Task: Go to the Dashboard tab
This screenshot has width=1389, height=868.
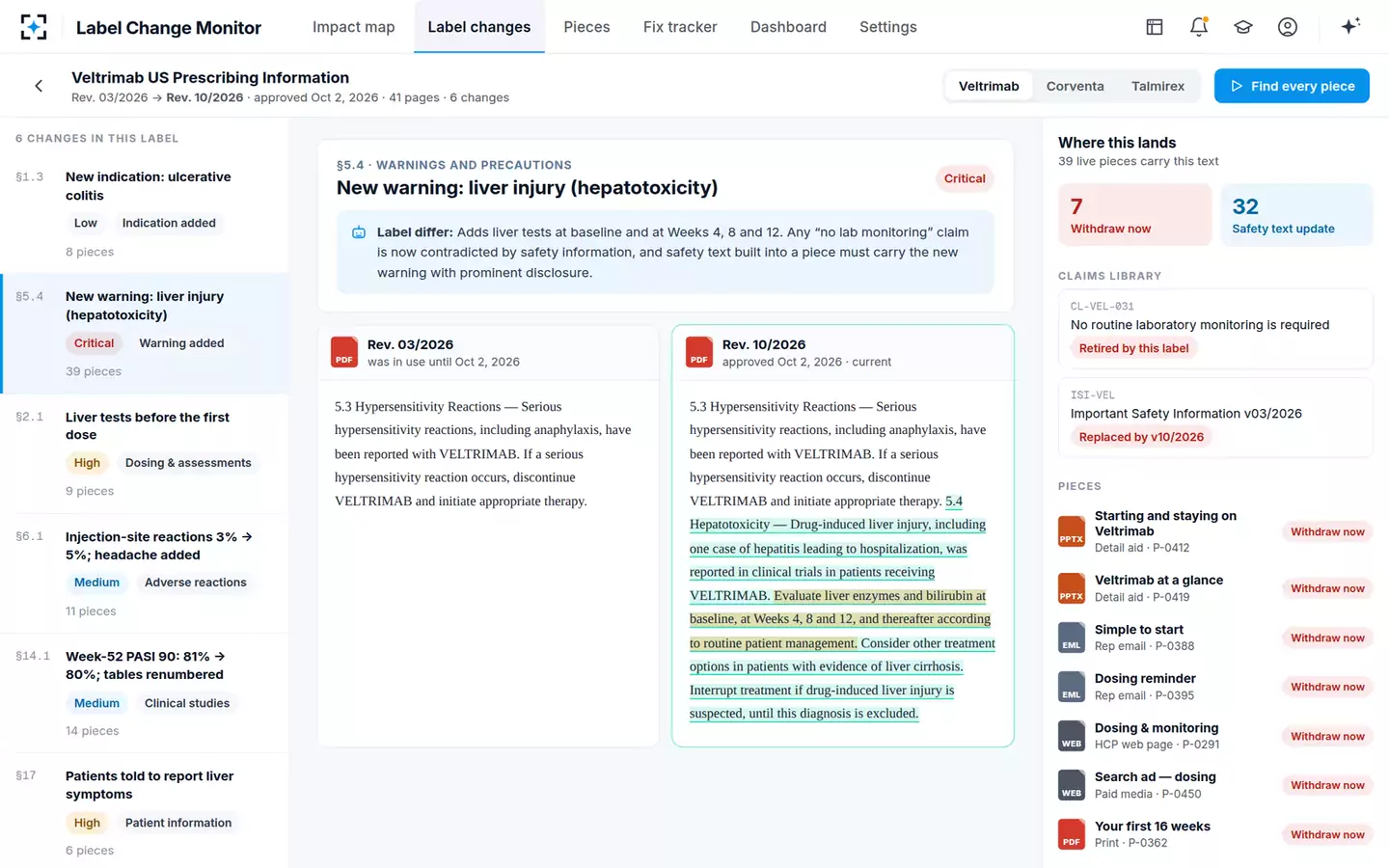Action: pyautogui.click(x=788, y=27)
